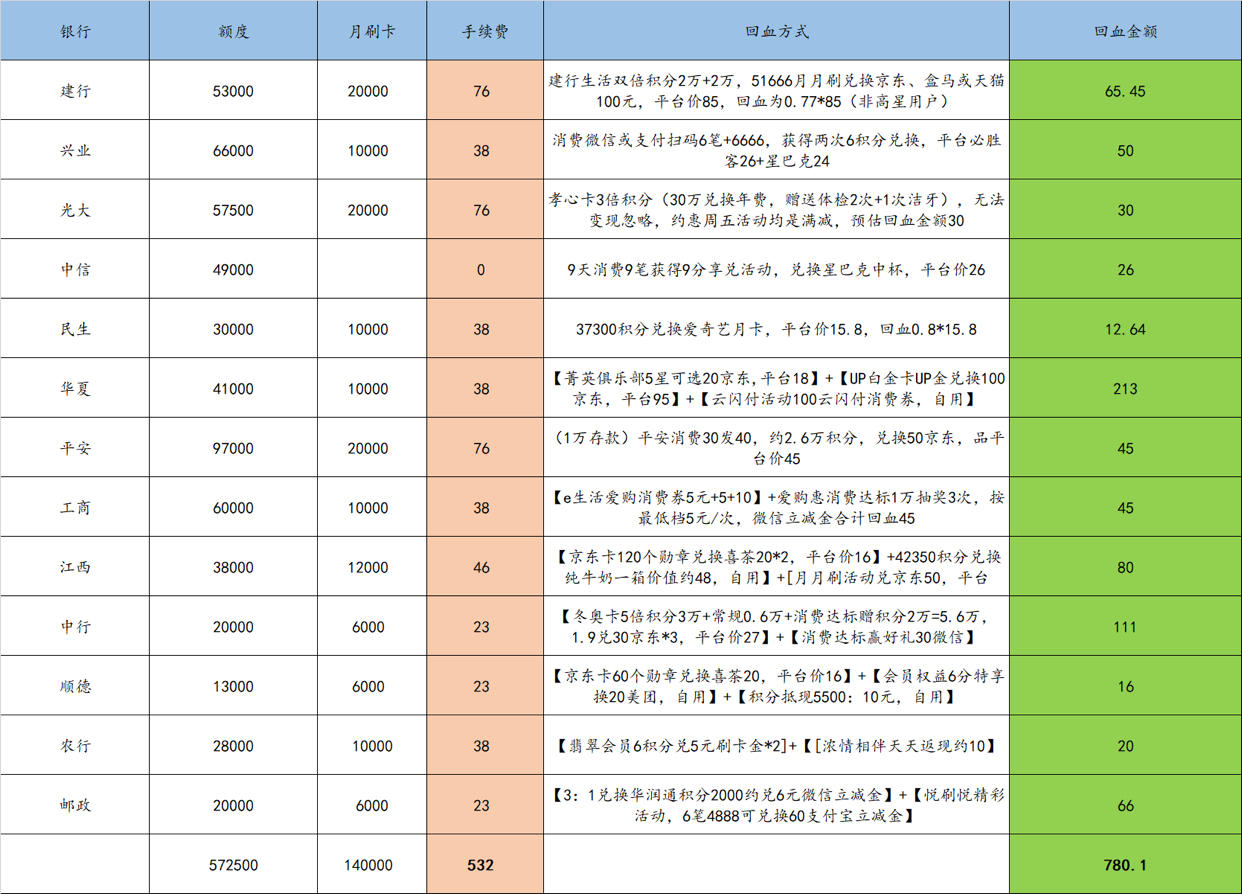Image resolution: width=1242 pixels, height=894 pixels.
Task: Click the 41000 credit limit cell
Action: coord(233,388)
